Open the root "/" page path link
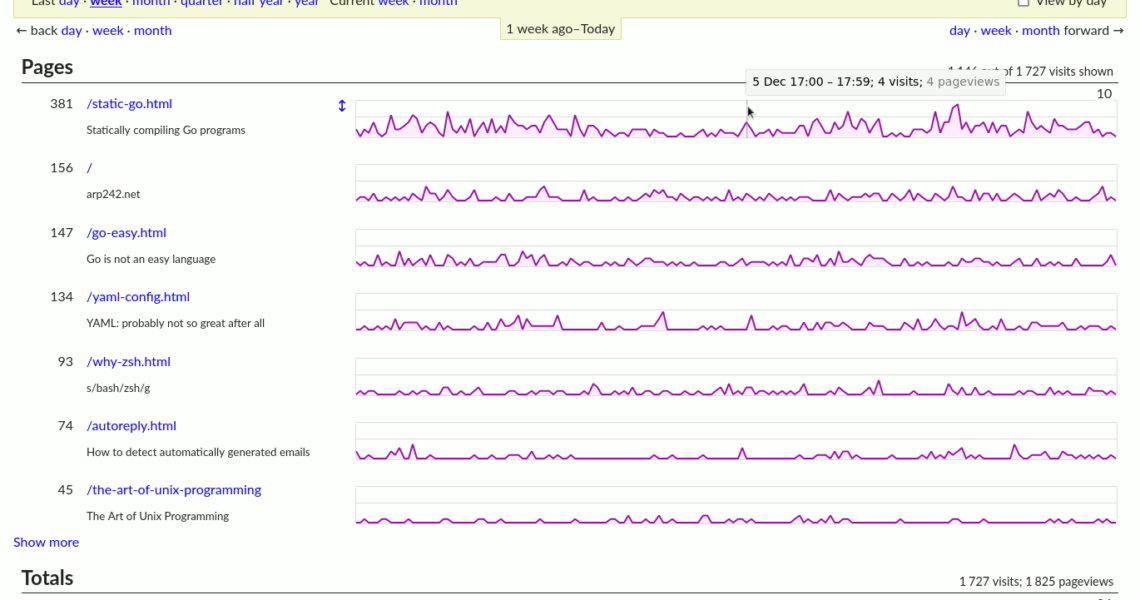 click(x=90, y=168)
